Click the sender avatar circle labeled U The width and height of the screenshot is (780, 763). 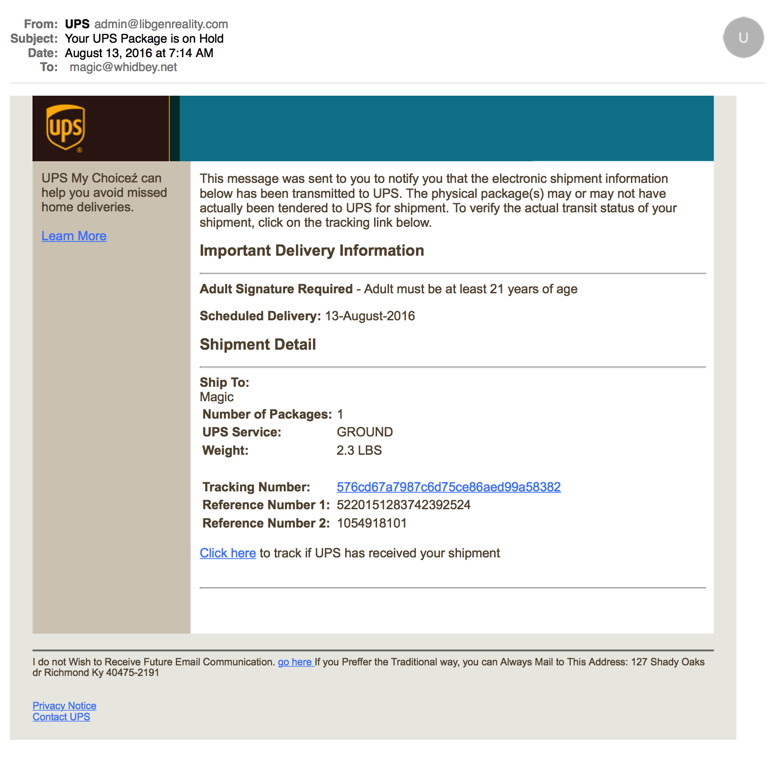pos(743,38)
